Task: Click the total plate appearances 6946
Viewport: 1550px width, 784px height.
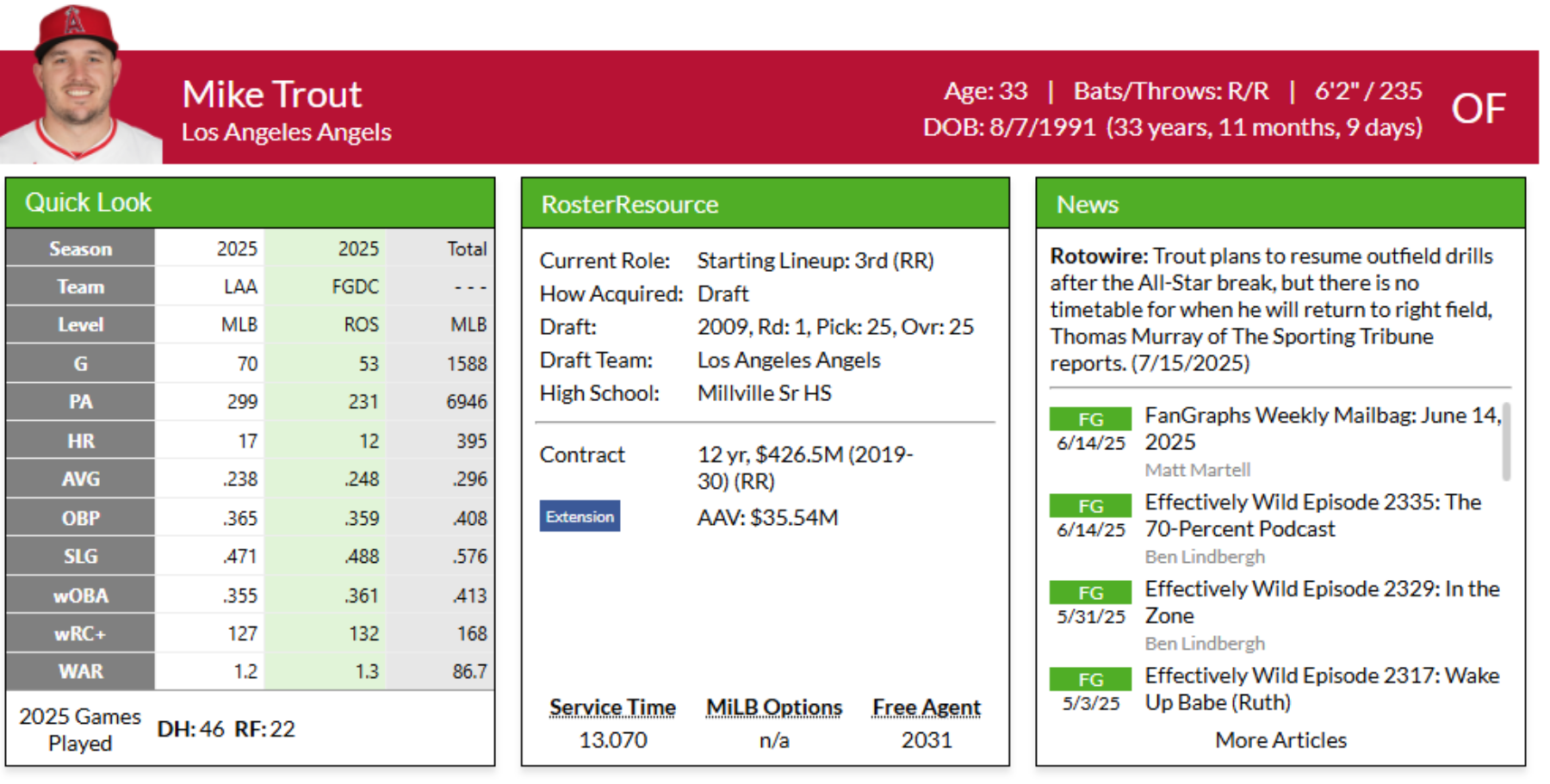Action: 467,402
